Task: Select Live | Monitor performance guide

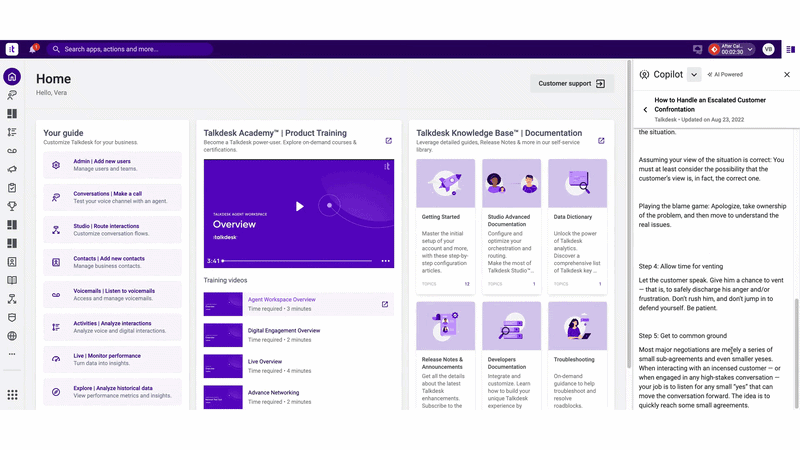Action: click(112, 359)
